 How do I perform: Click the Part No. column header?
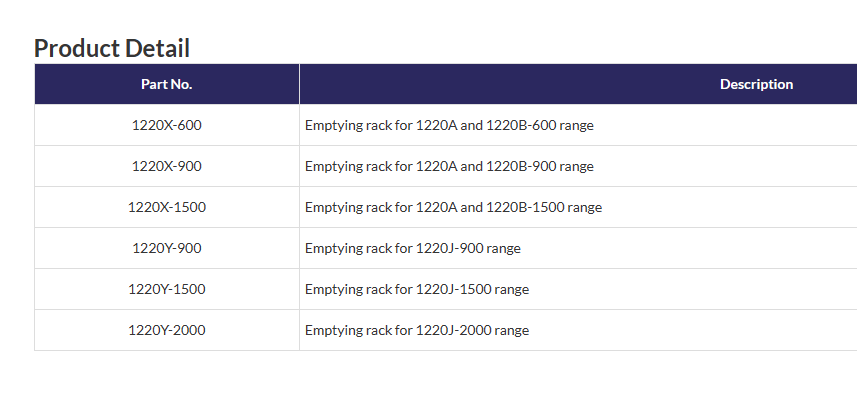click(166, 84)
